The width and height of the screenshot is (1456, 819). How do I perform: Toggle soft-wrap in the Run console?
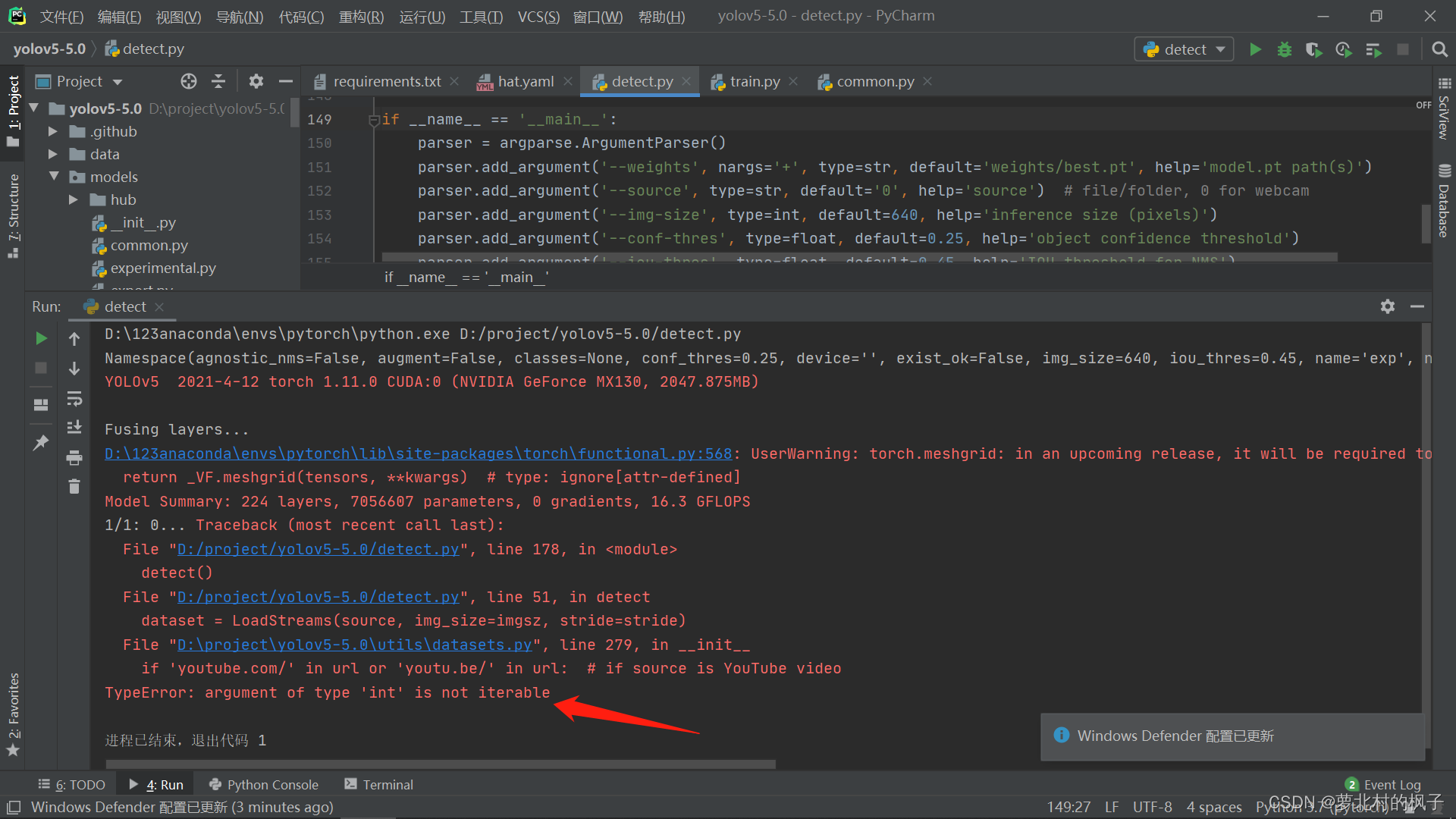[x=74, y=398]
